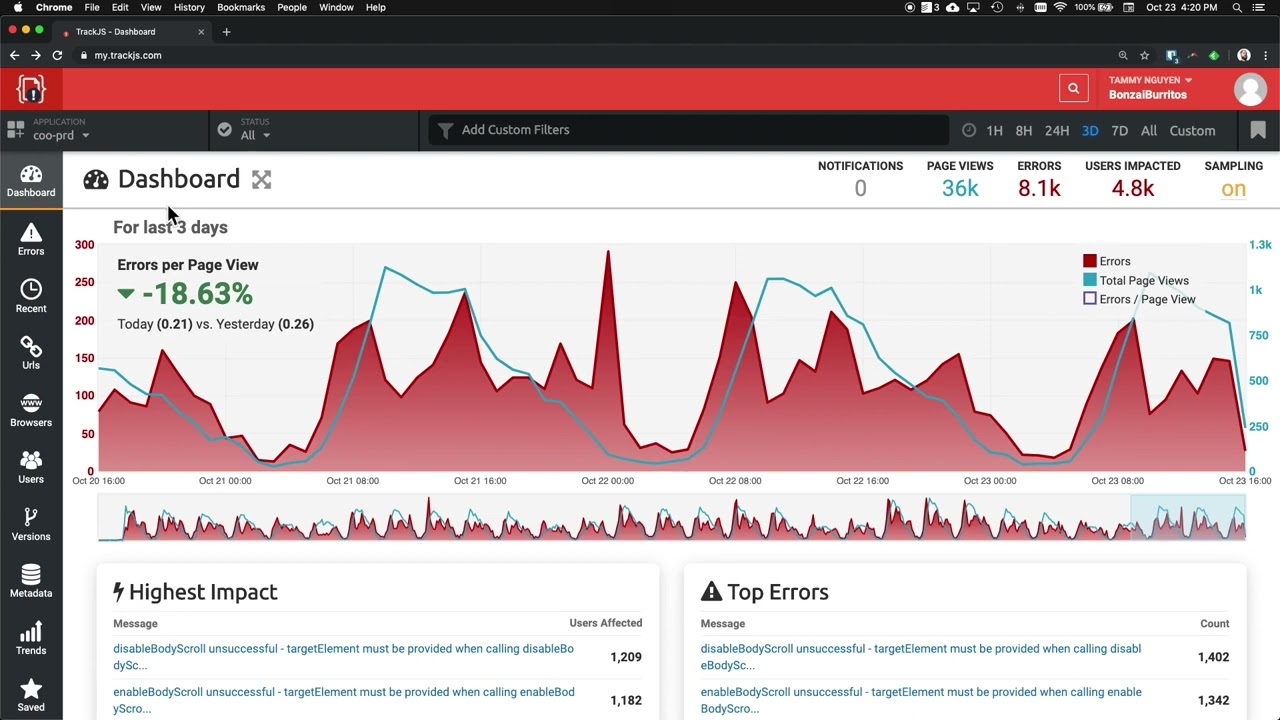Open the Trends chart icon
1280x720 pixels.
tap(31, 639)
